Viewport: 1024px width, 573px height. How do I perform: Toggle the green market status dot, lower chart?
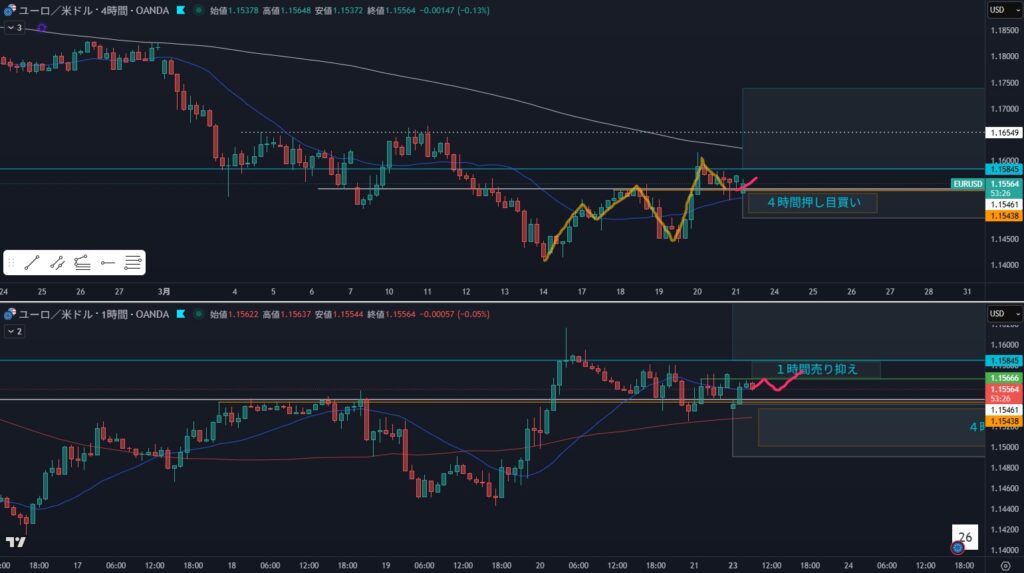pos(198,314)
